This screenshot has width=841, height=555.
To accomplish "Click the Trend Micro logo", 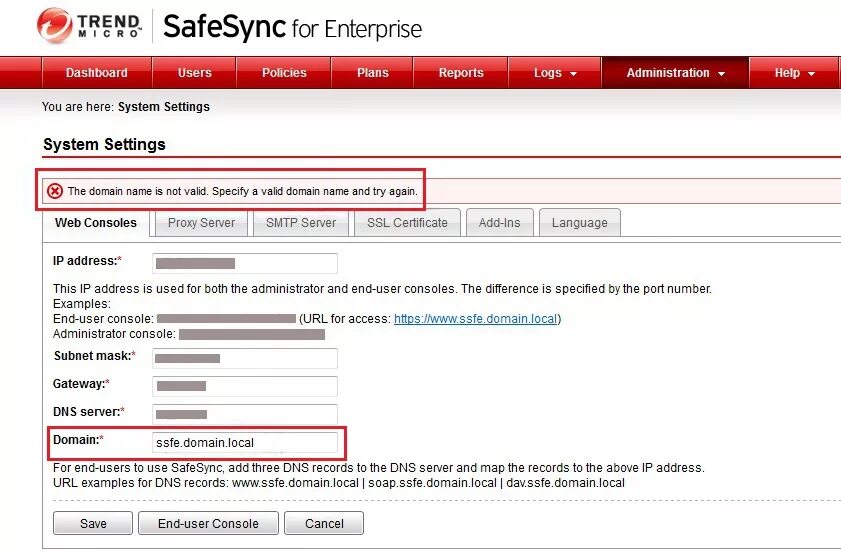I will click(x=90, y=26).
